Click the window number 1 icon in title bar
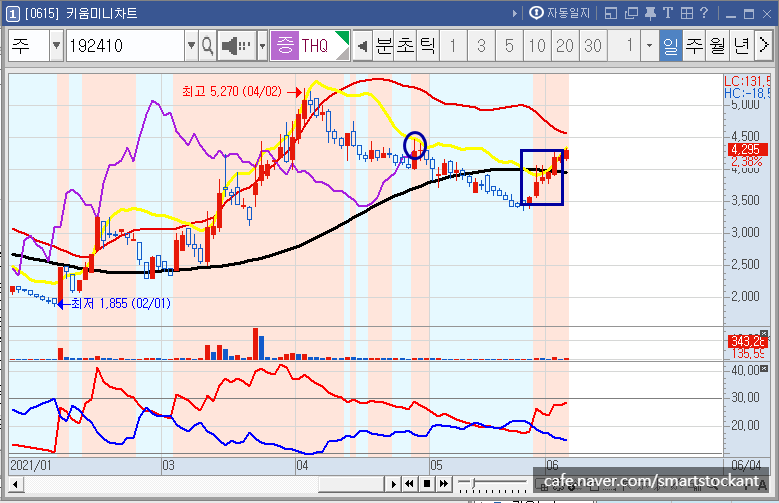Viewport: 779px width, 503px height. (x=12, y=14)
